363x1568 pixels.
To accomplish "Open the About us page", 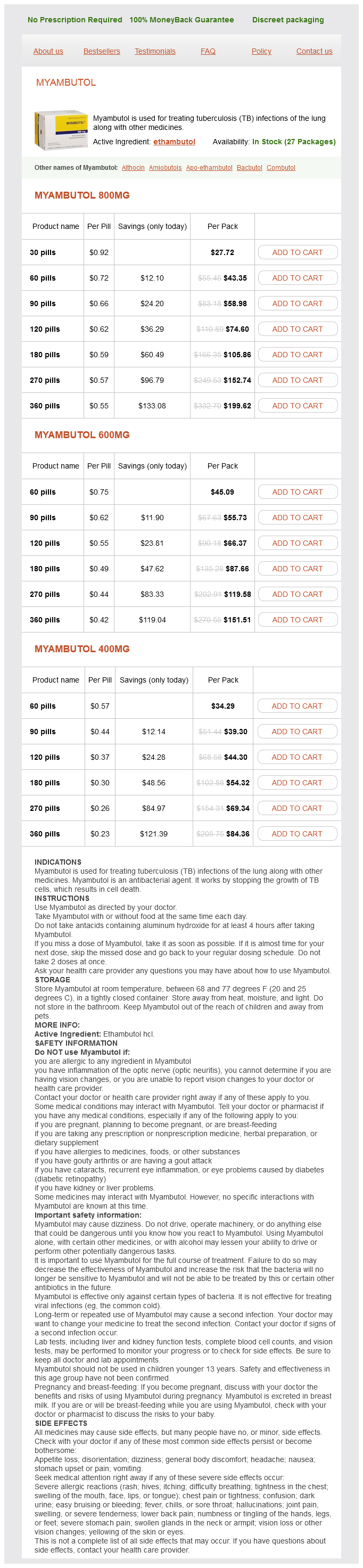I will tap(48, 51).
